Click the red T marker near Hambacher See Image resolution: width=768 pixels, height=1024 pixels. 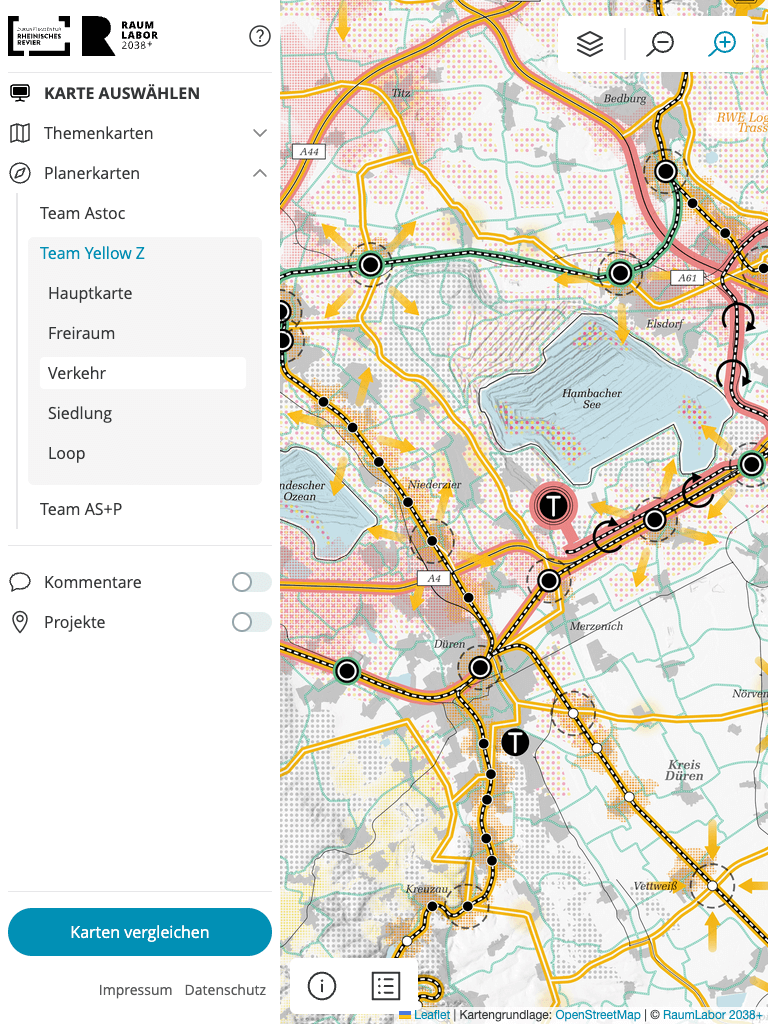point(551,505)
